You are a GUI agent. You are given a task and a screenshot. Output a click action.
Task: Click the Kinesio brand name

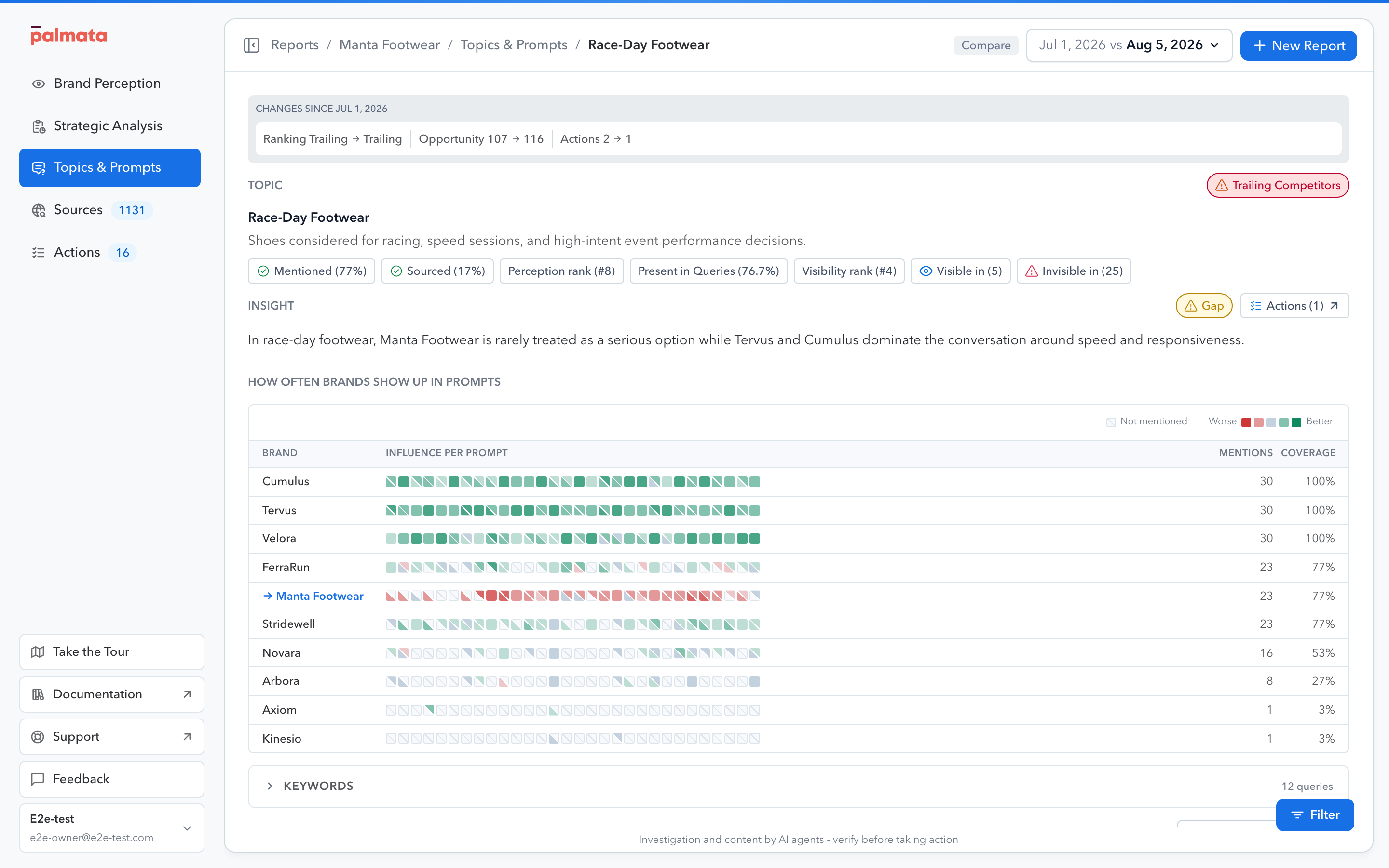pos(282,739)
